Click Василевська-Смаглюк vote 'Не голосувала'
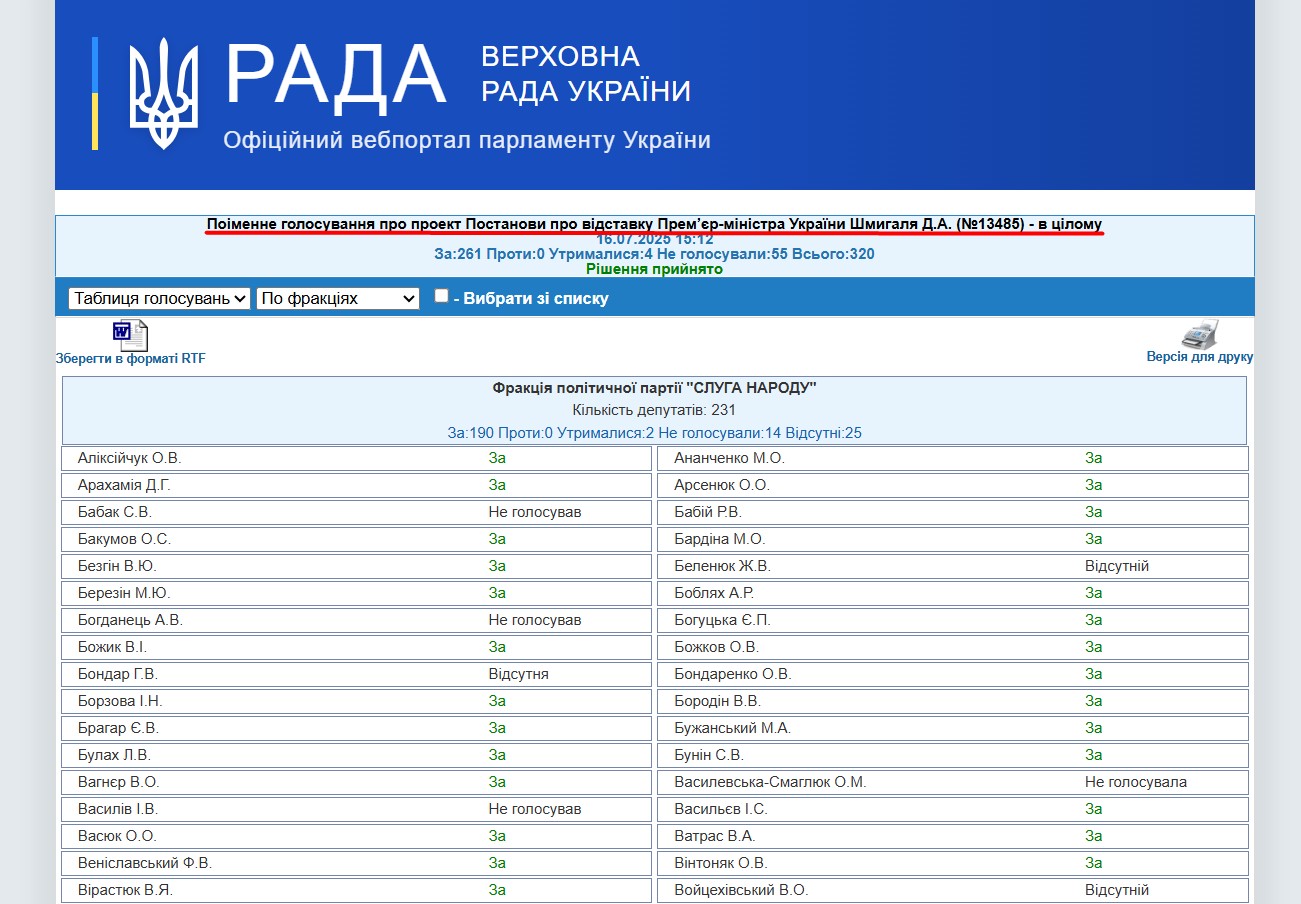 1136,782
